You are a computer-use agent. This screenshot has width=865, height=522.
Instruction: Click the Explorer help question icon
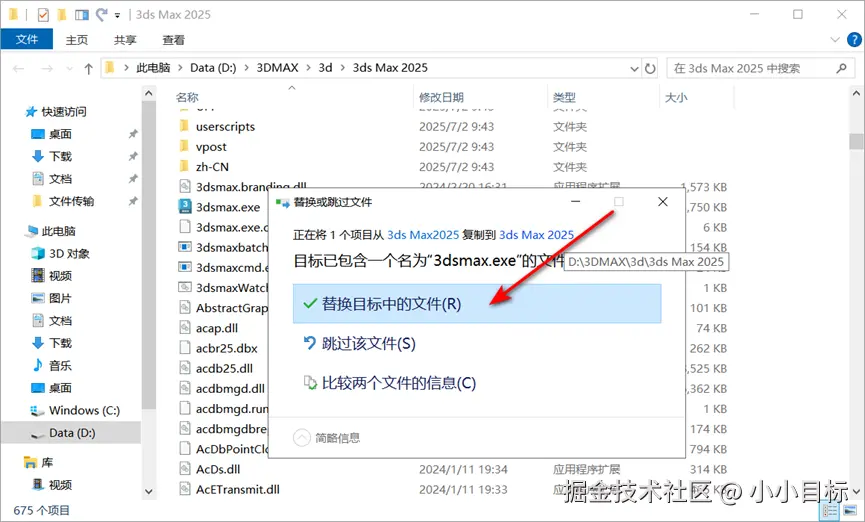tap(854, 40)
